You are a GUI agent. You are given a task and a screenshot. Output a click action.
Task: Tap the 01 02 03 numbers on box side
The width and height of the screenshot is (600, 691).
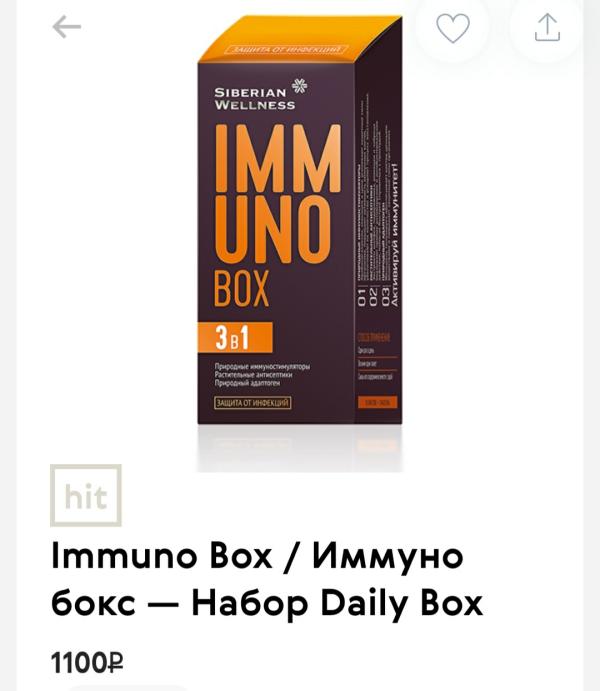tap(373, 296)
